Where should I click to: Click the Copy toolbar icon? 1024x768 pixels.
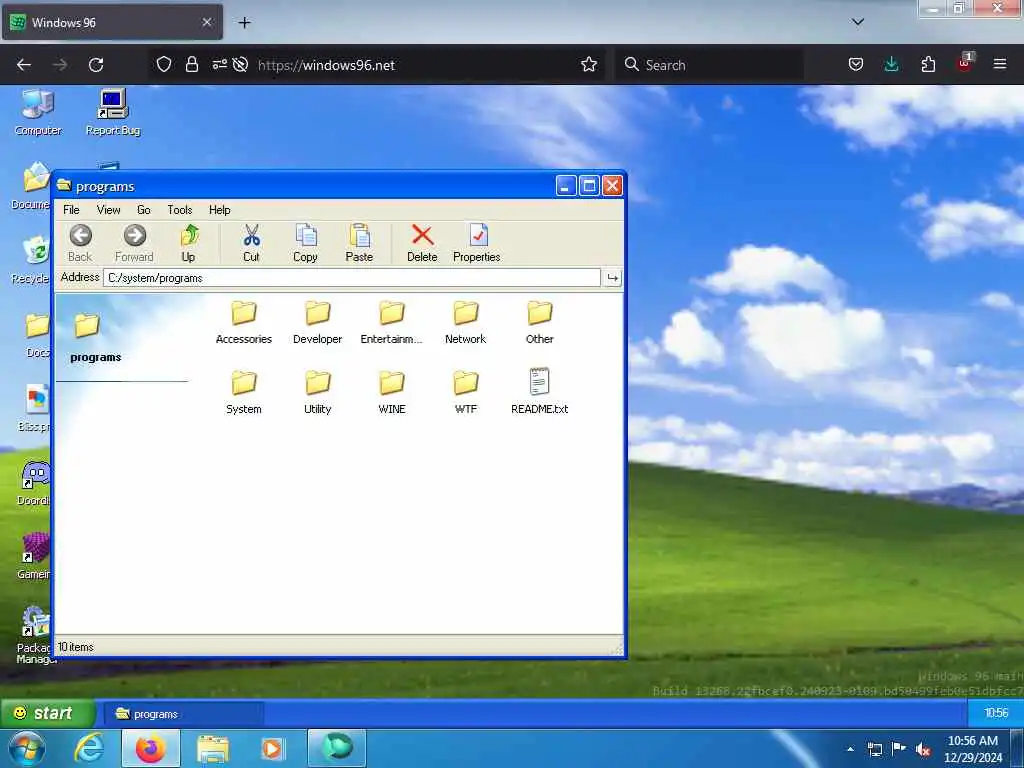click(306, 235)
